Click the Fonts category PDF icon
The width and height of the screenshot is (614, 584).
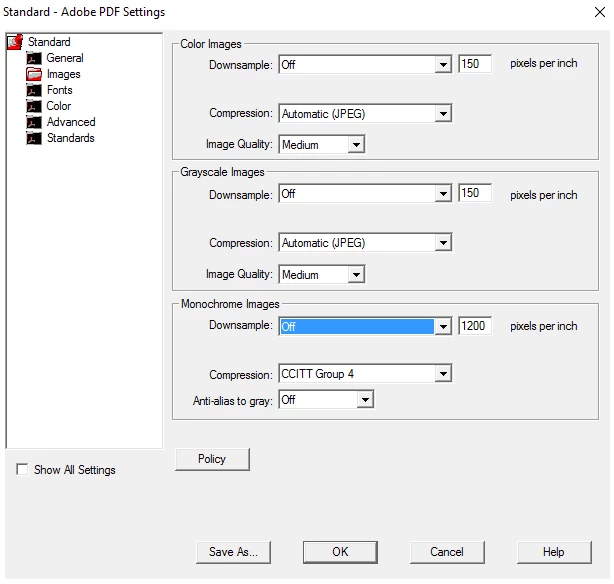34,90
